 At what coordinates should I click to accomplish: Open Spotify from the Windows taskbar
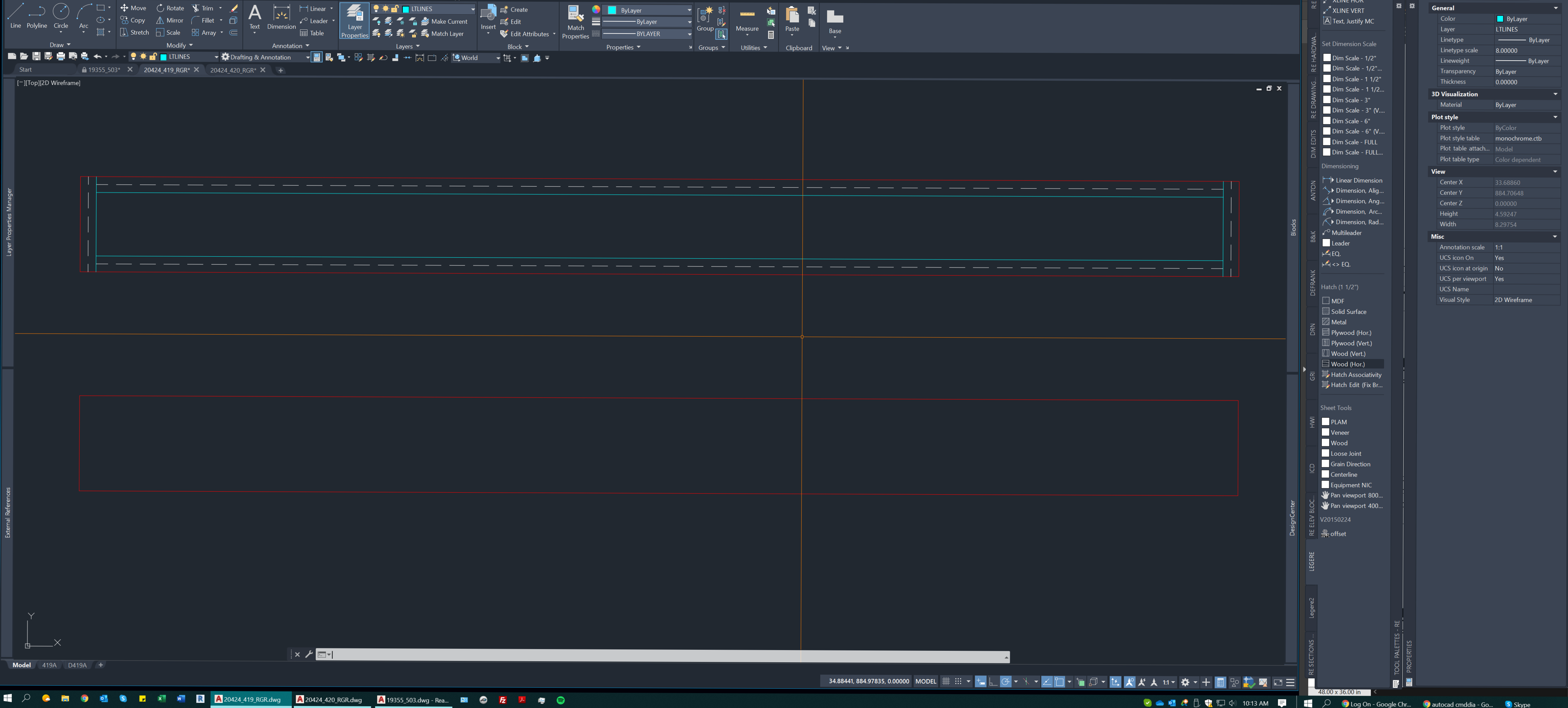(560, 700)
